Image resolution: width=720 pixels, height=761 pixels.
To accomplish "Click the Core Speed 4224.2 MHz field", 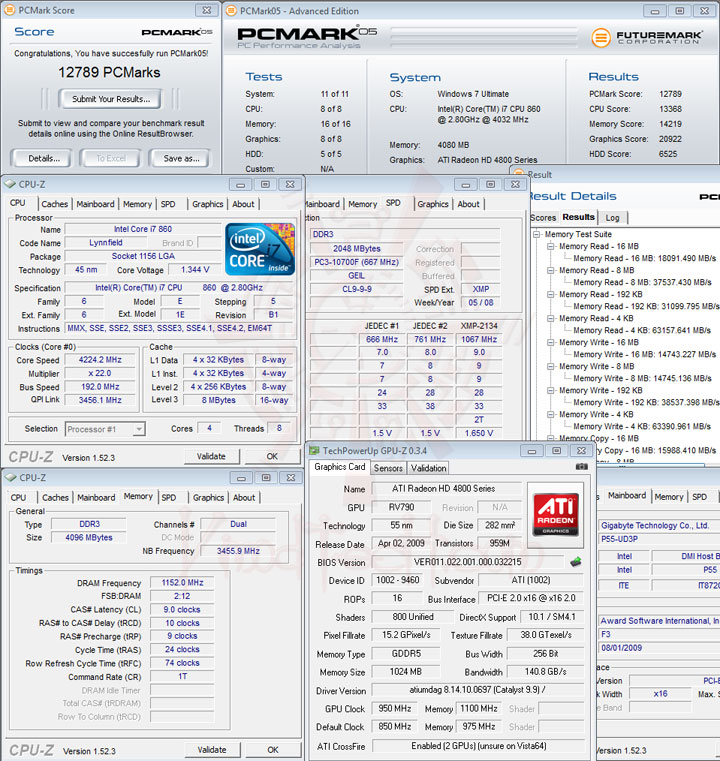I will pos(100,360).
